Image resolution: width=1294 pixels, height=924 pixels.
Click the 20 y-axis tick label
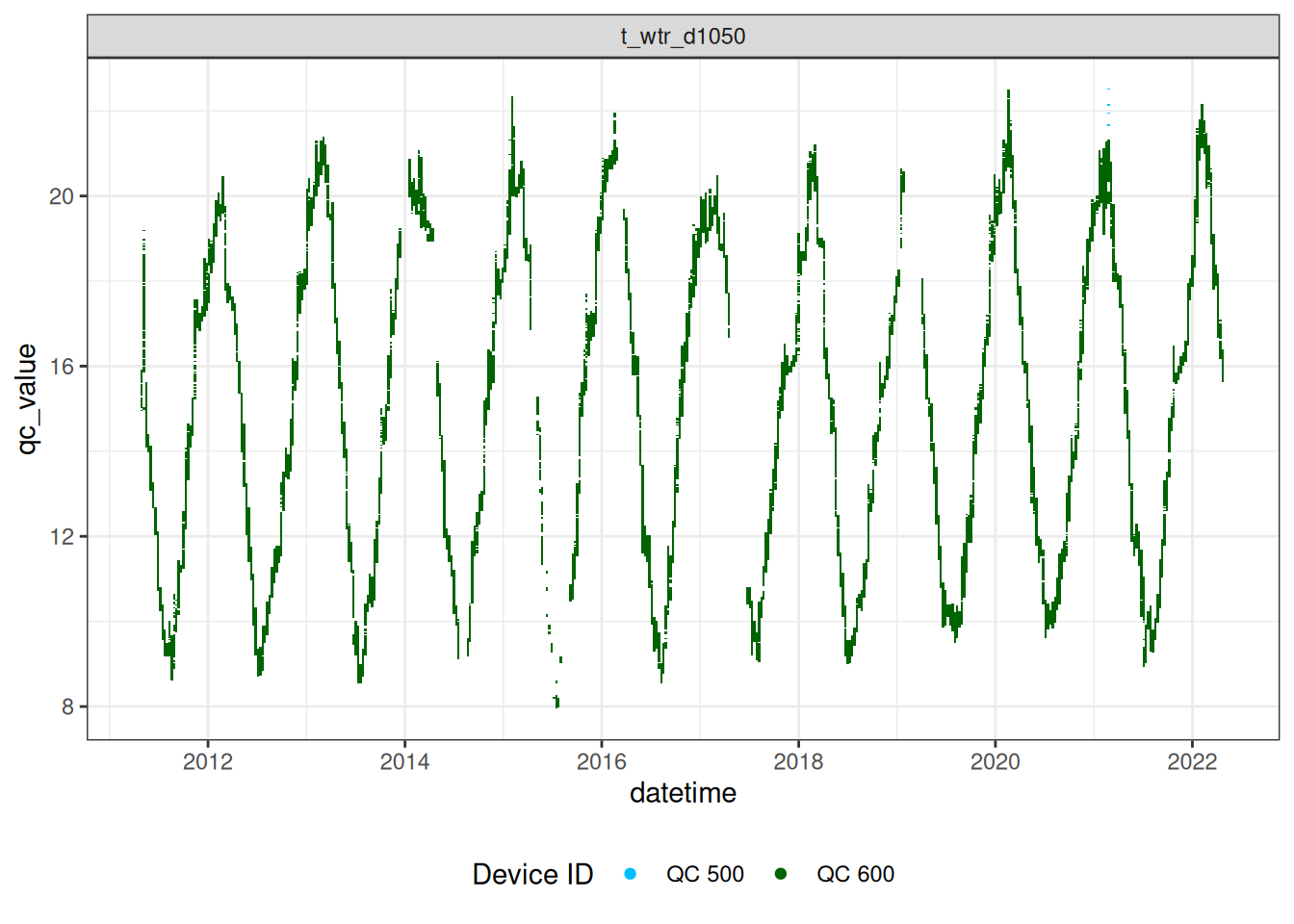62,196
